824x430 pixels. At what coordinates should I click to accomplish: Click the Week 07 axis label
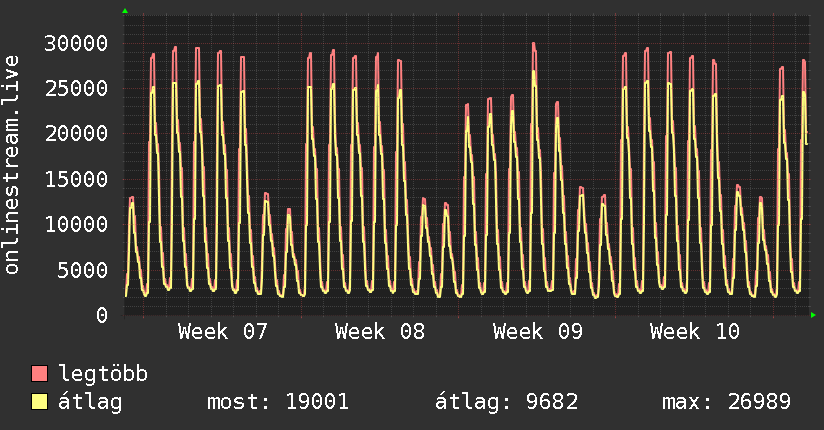tap(222, 331)
